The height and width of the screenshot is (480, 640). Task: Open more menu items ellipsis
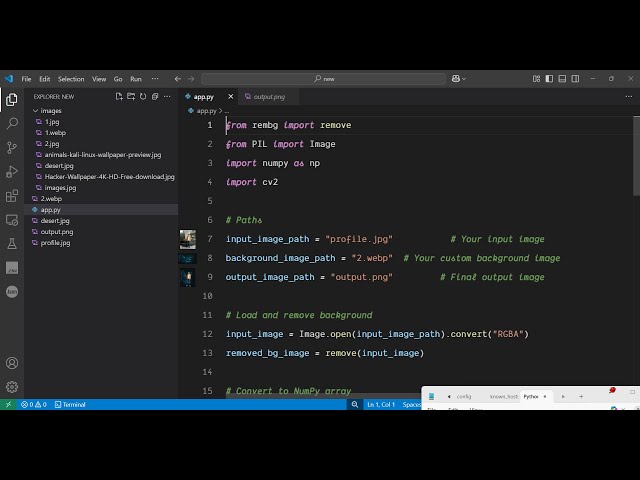coord(155,79)
